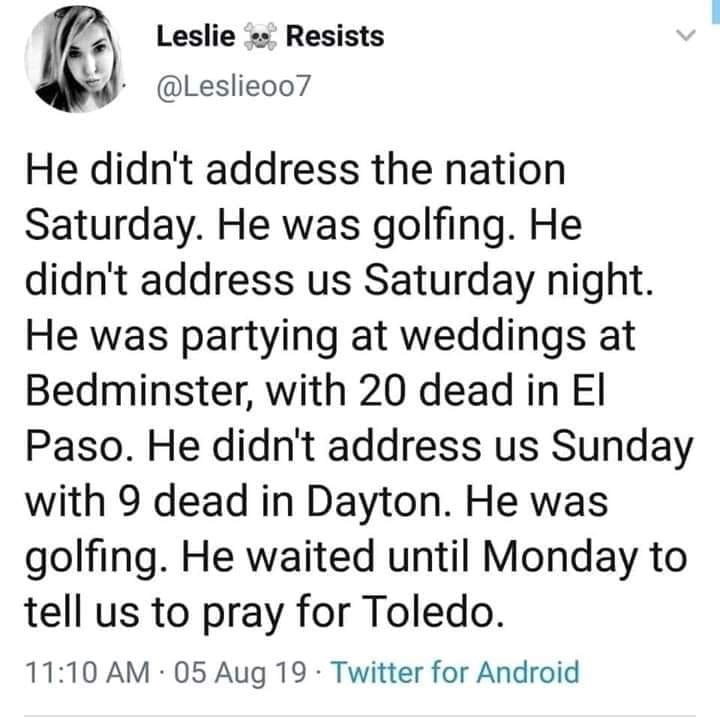Click the word "Sunday" in the tweet
Viewport: 720px width, 720px height.
tap(618, 443)
